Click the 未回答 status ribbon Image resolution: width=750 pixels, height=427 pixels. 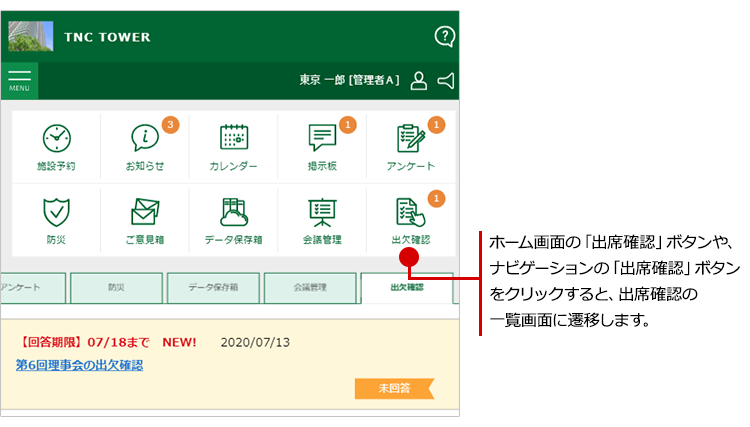click(393, 388)
